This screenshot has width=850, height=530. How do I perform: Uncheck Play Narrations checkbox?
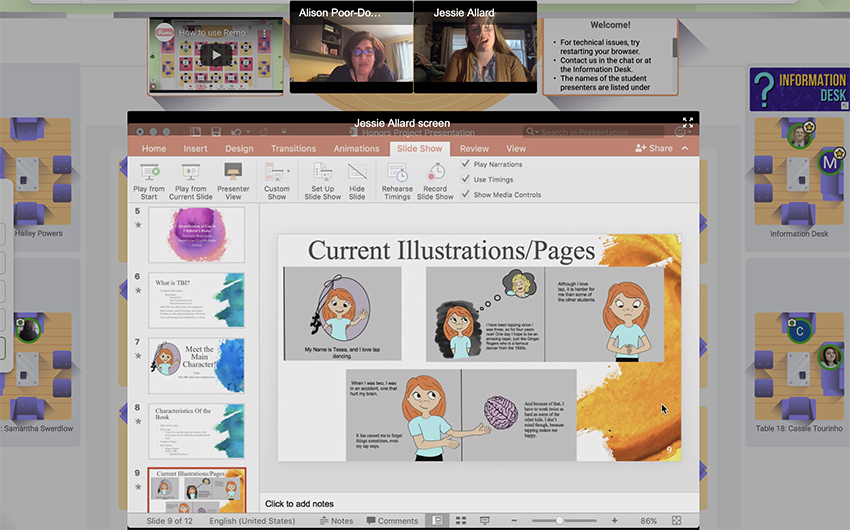pyautogui.click(x=466, y=164)
